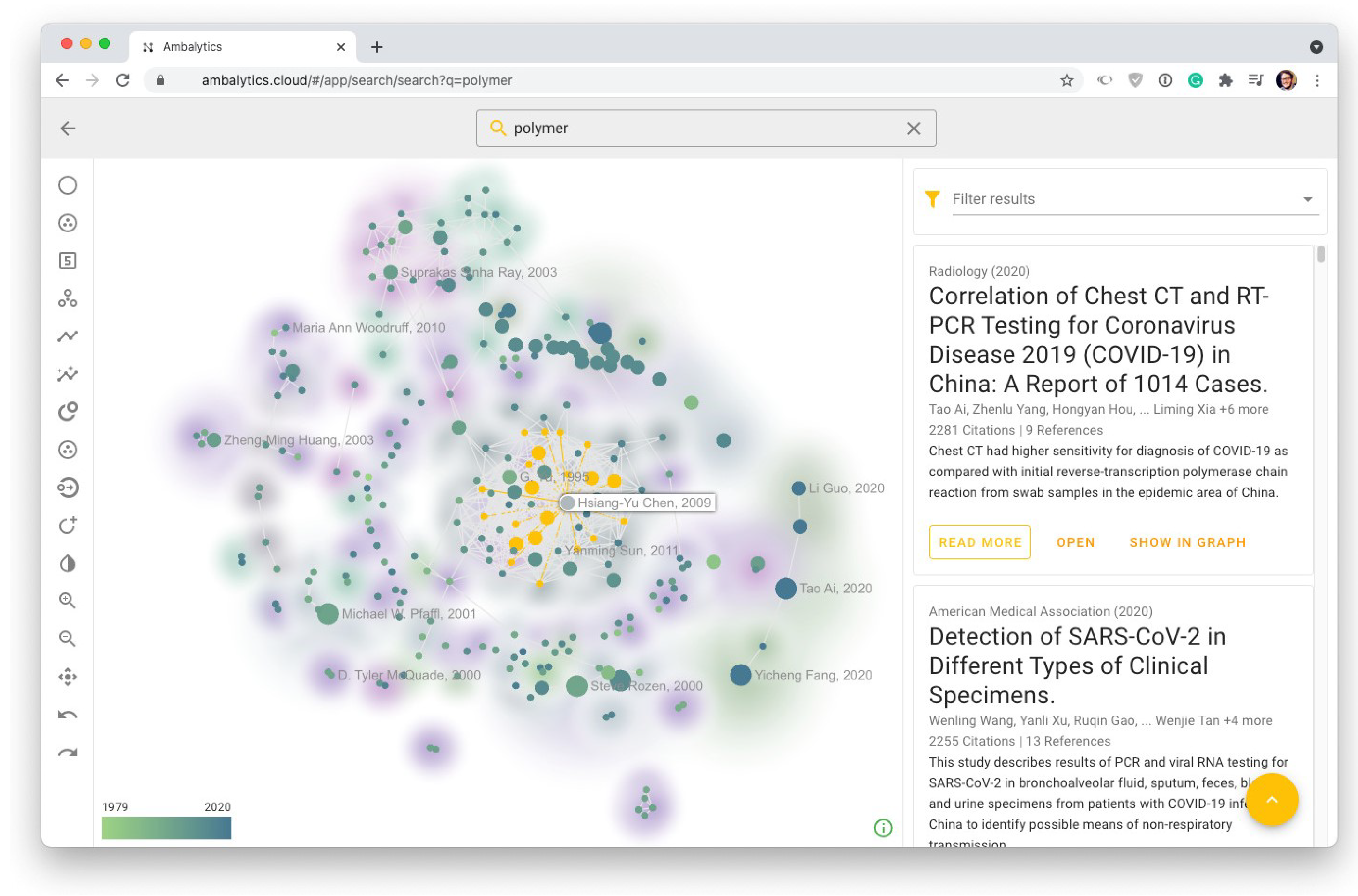Open the Chrome three-dot menu
The height and width of the screenshot is (896, 1358).
click(x=1317, y=81)
